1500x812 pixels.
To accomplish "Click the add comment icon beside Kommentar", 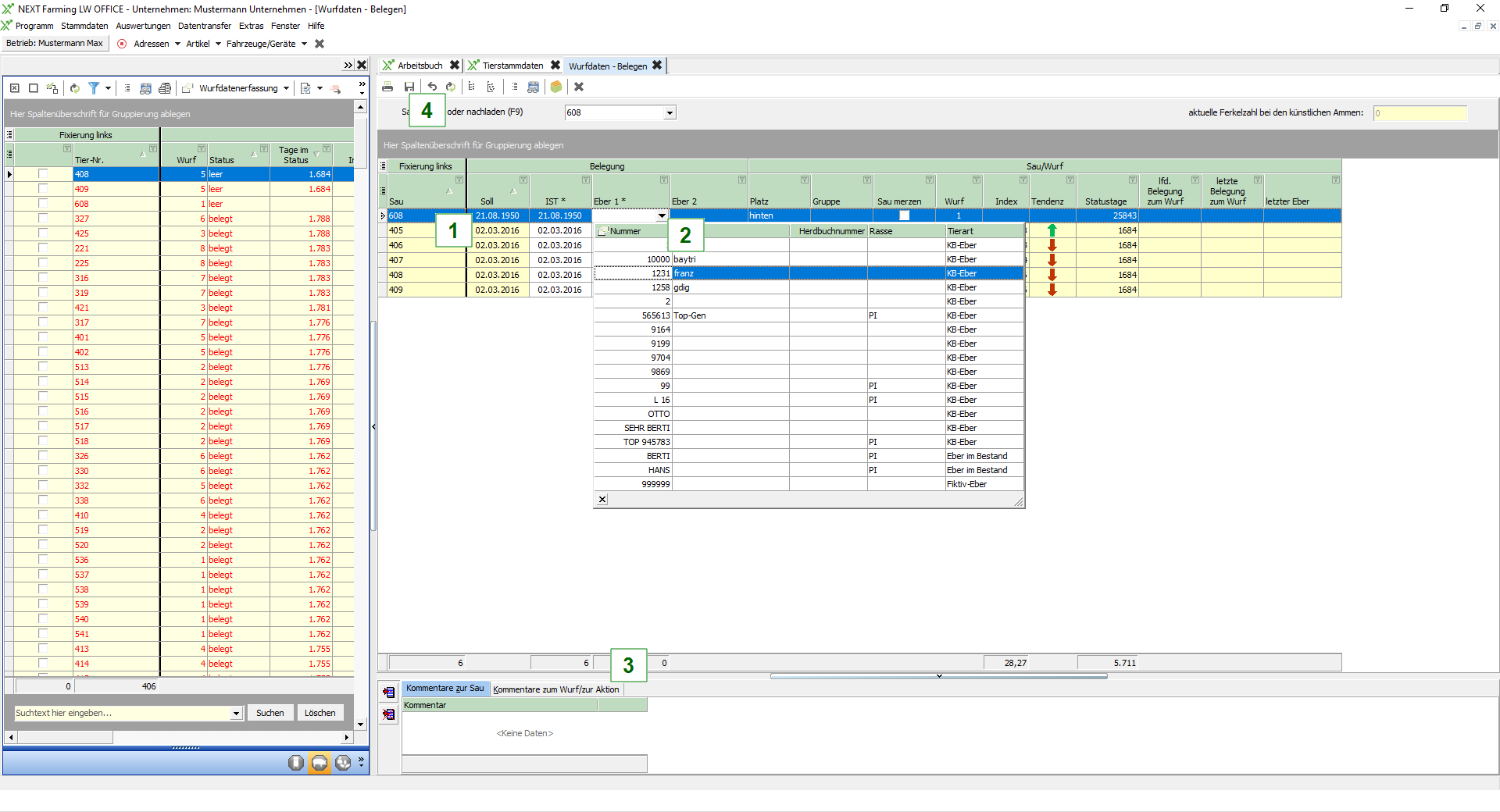I will (x=388, y=692).
